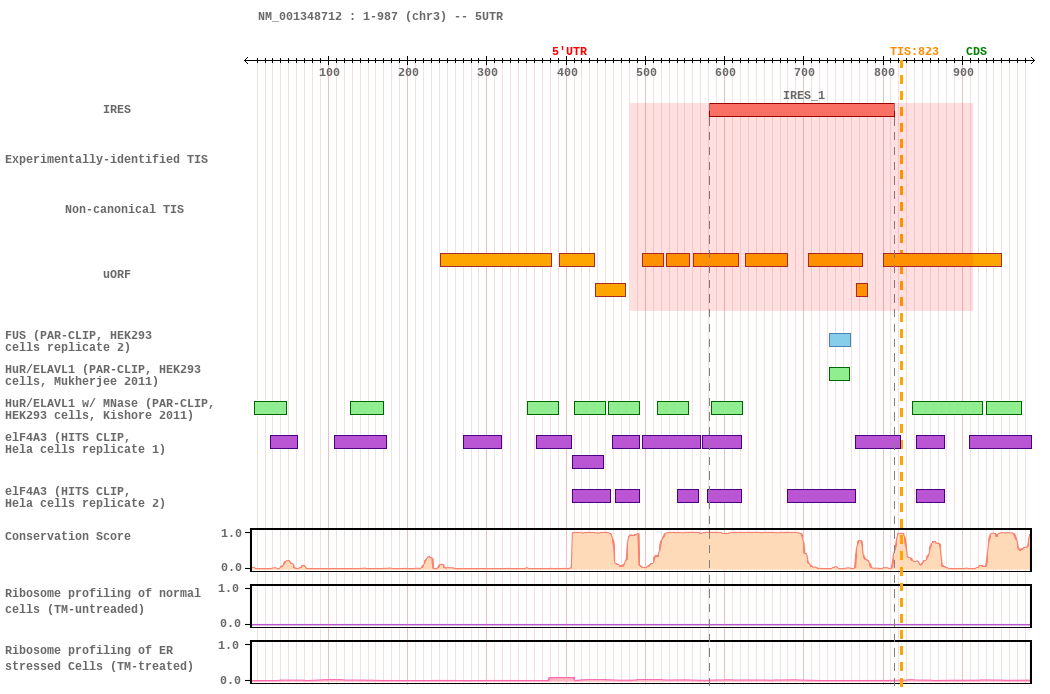Click the Conservation Score track label
1050x694 pixels.
67,537
